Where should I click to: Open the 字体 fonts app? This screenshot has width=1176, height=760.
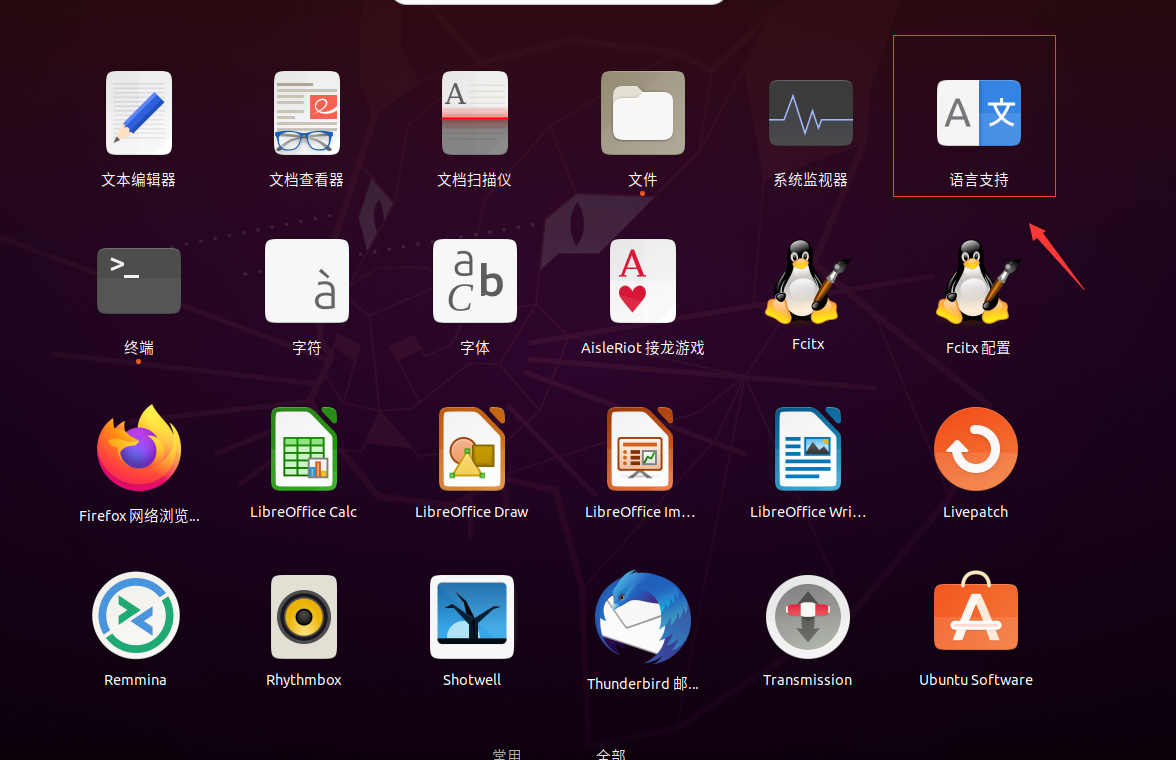tap(475, 281)
